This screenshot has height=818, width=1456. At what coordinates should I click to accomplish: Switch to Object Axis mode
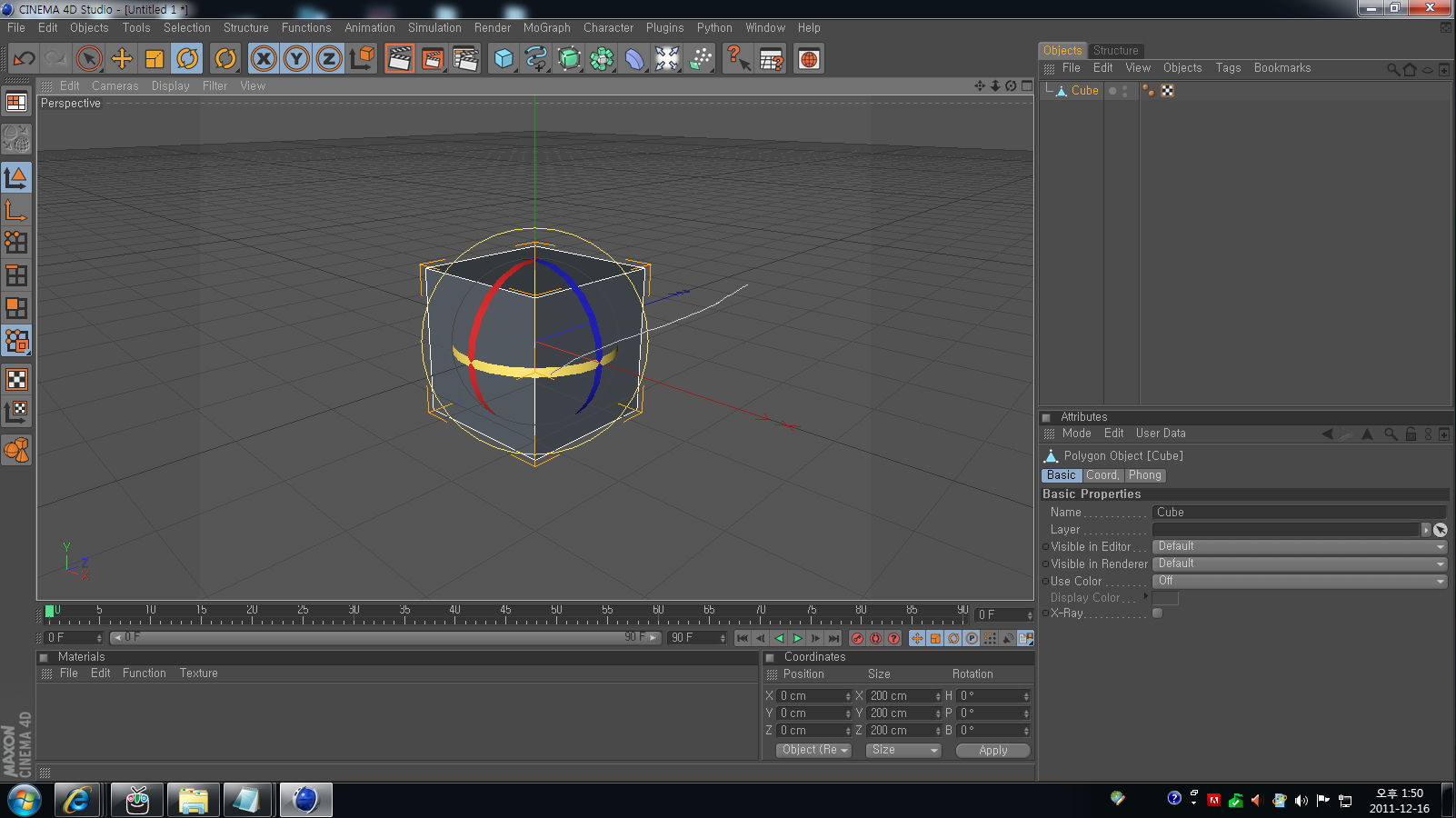point(16,210)
